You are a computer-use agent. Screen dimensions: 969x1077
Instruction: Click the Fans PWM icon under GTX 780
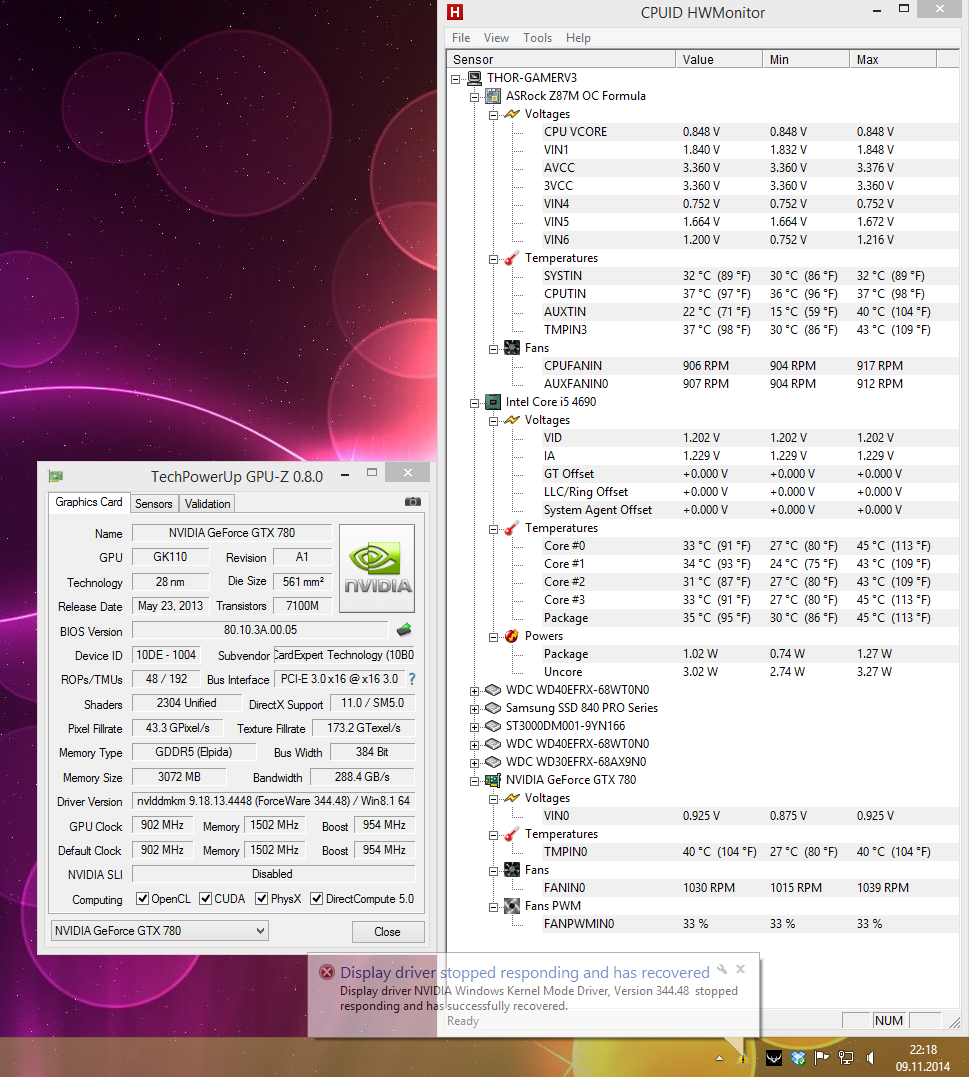[512, 906]
